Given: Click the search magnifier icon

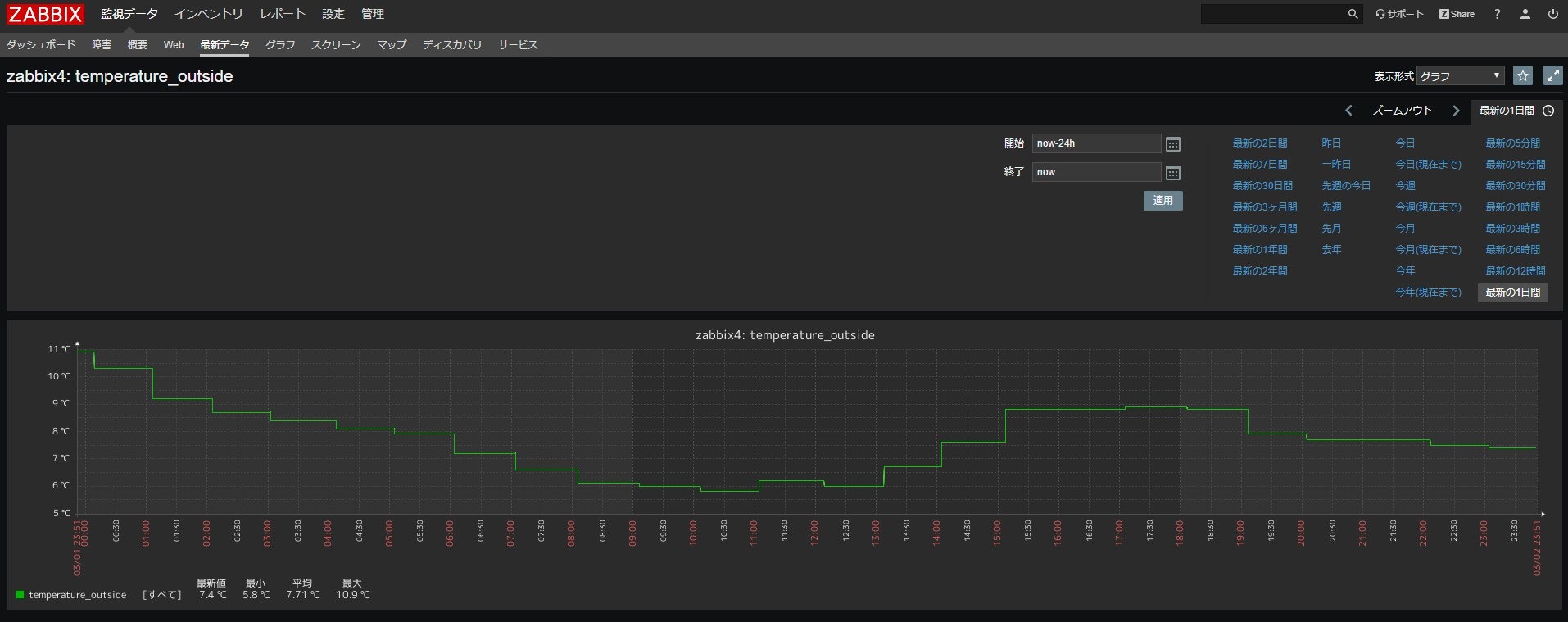Looking at the screenshot, I should point(1353,14).
